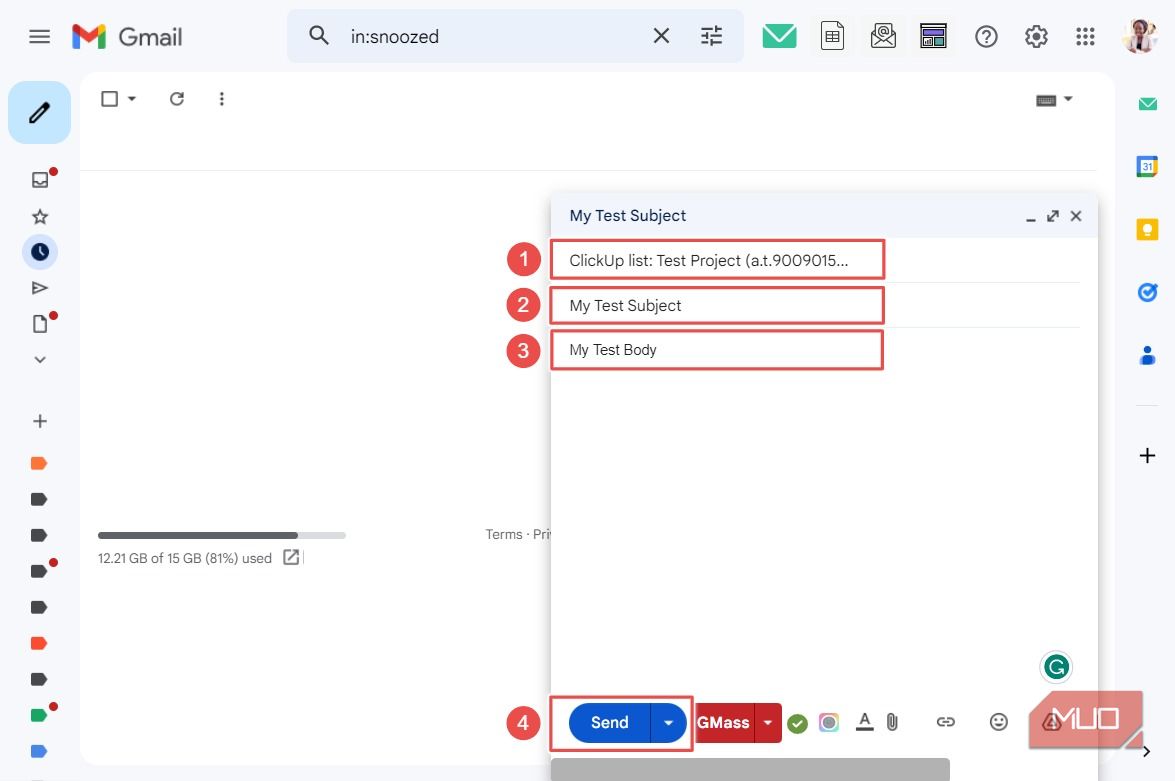Image resolution: width=1175 pixels, height=781 pixels.
Task: Expand input tools dropdown arrow
Action: pyautogui.click(x=1069, y=99)
